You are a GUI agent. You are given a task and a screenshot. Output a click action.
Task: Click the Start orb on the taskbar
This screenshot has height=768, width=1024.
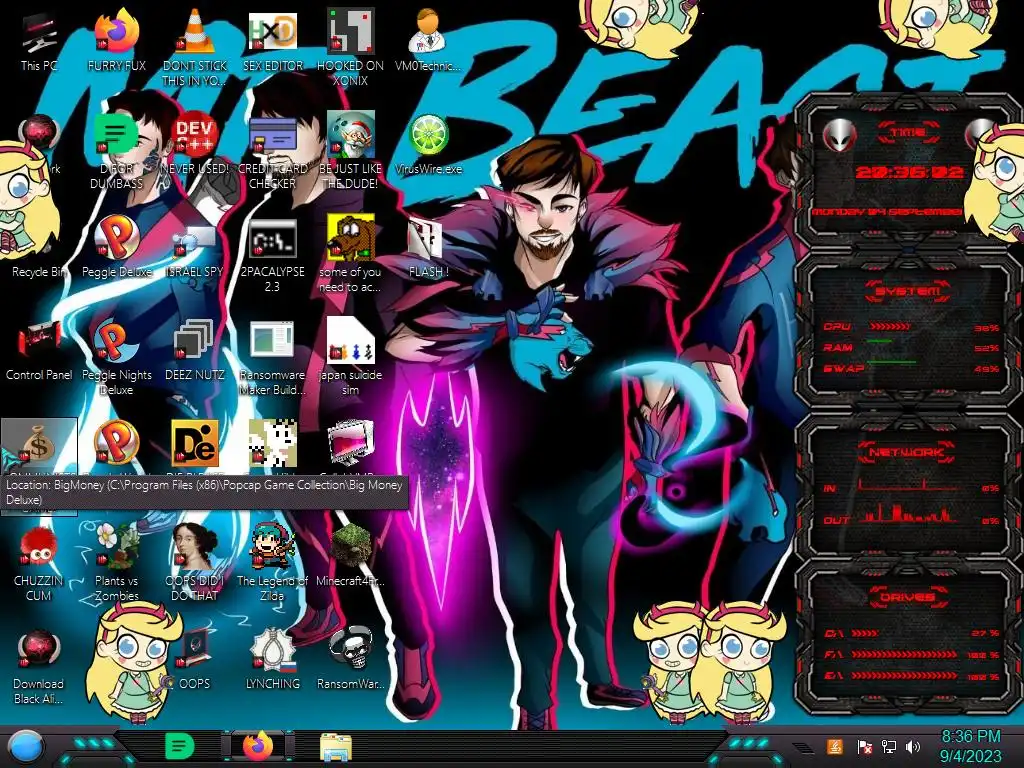(x=26, y=747)
